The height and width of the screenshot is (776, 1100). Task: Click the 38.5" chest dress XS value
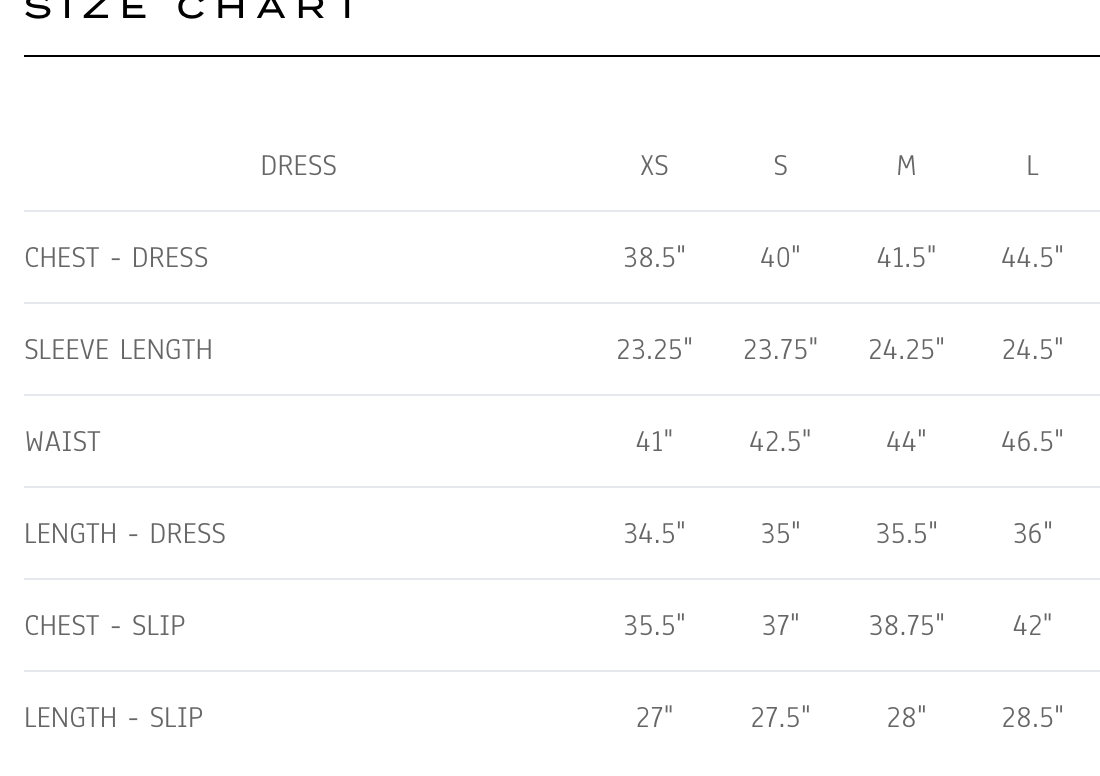654,258
